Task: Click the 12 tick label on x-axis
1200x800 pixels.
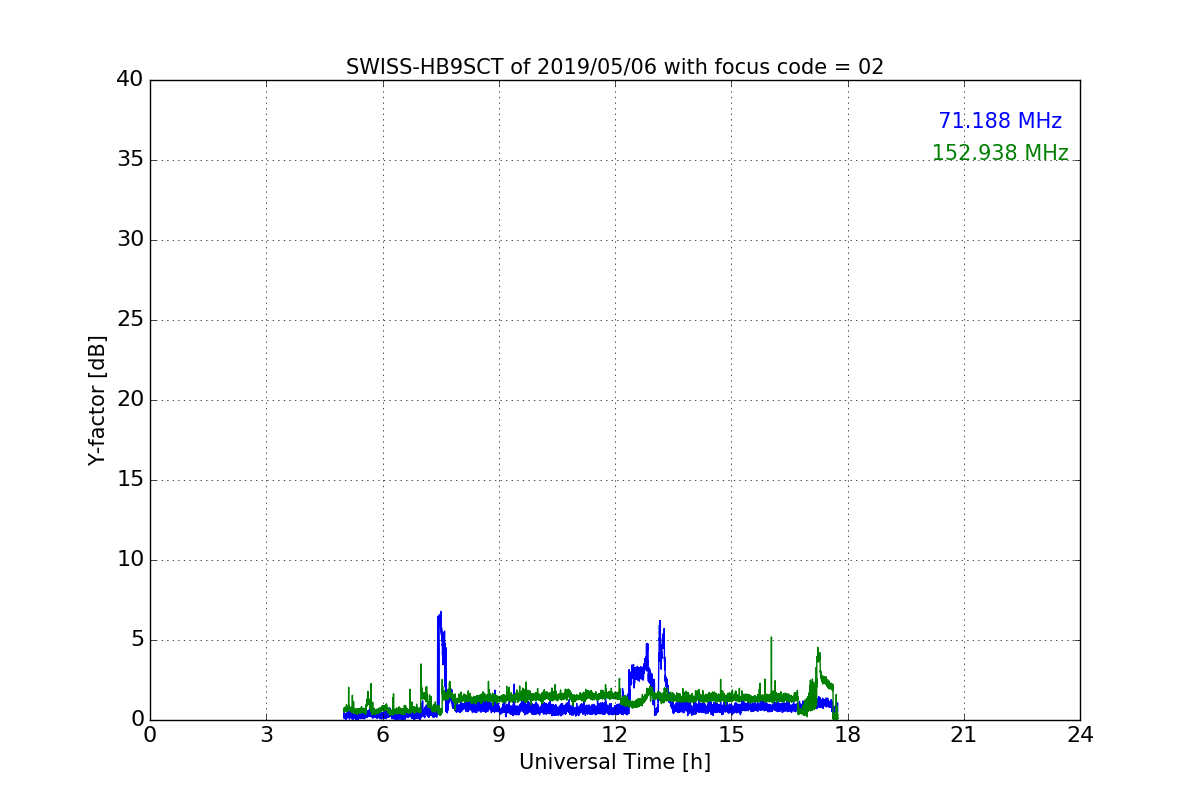Action: (615, 735)
